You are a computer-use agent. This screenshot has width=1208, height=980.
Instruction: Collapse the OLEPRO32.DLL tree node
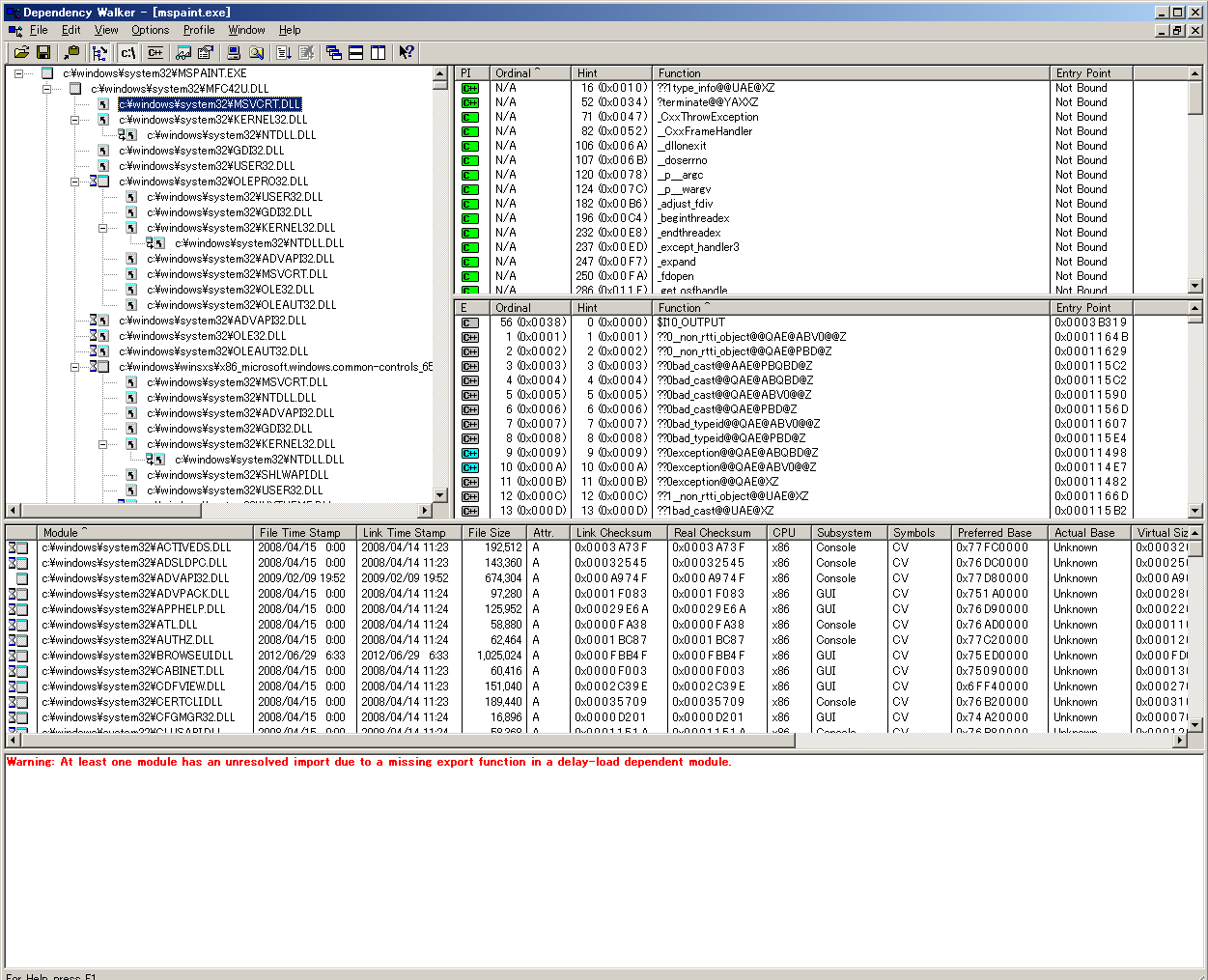coord(75,182)
